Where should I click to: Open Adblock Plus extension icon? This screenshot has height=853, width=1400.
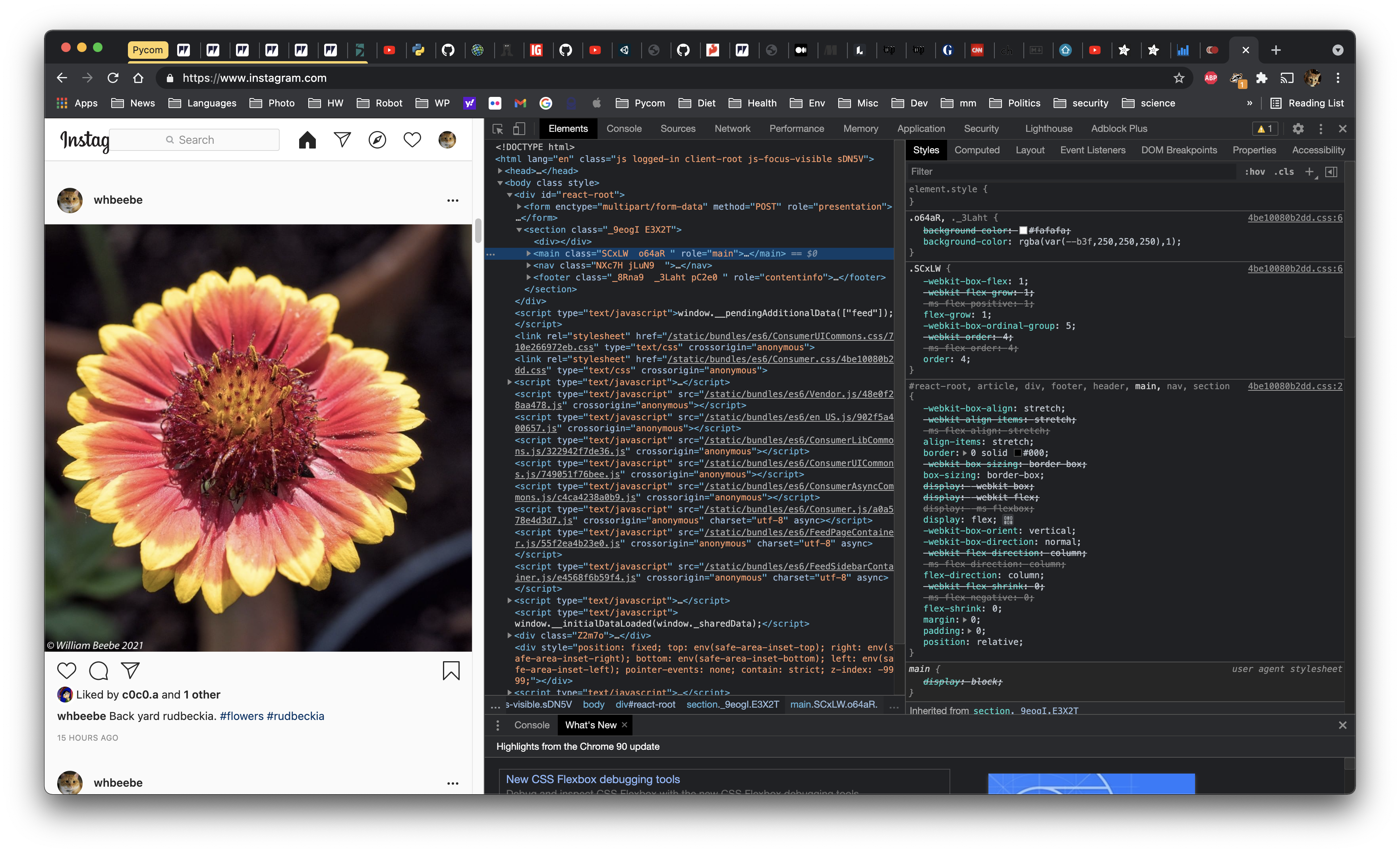coord(1211,78)
